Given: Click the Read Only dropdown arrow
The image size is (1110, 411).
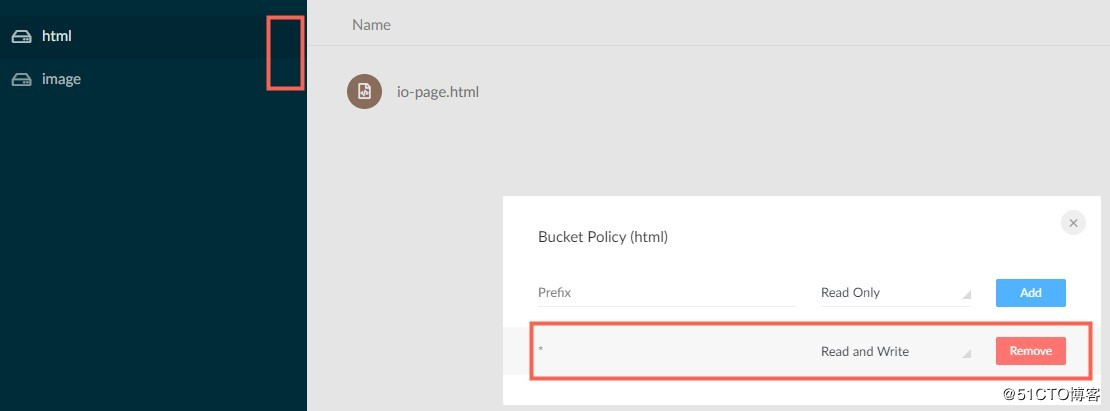Looking at the screenshot, I should 966,296.
